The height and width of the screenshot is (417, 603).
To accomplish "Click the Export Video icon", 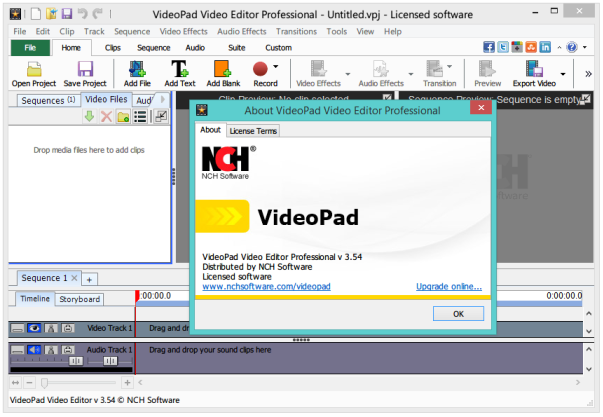I will [x=534, y=69].
